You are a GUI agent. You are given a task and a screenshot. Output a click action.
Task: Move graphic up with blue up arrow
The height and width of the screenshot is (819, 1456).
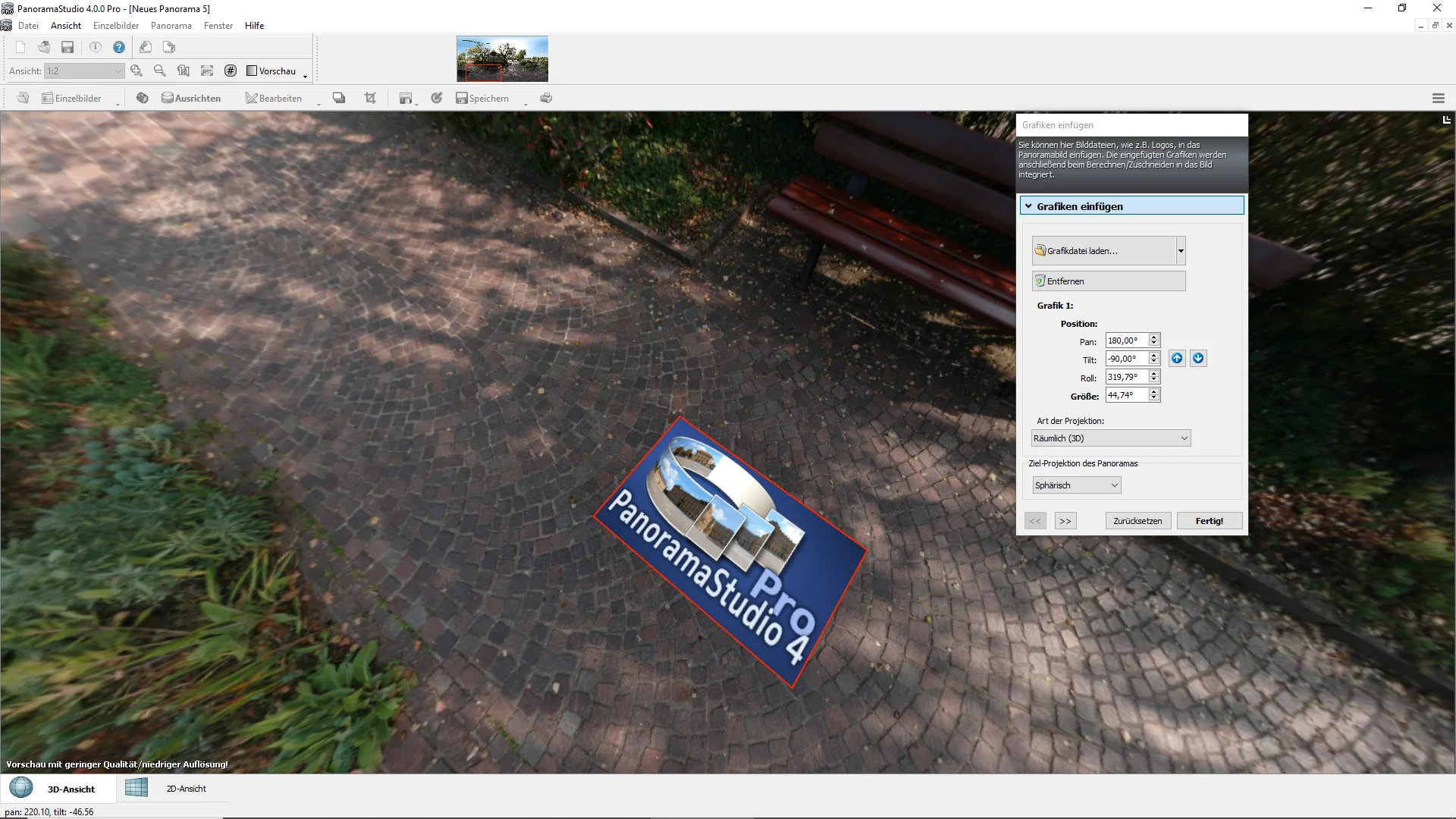tap(1177, 358)
